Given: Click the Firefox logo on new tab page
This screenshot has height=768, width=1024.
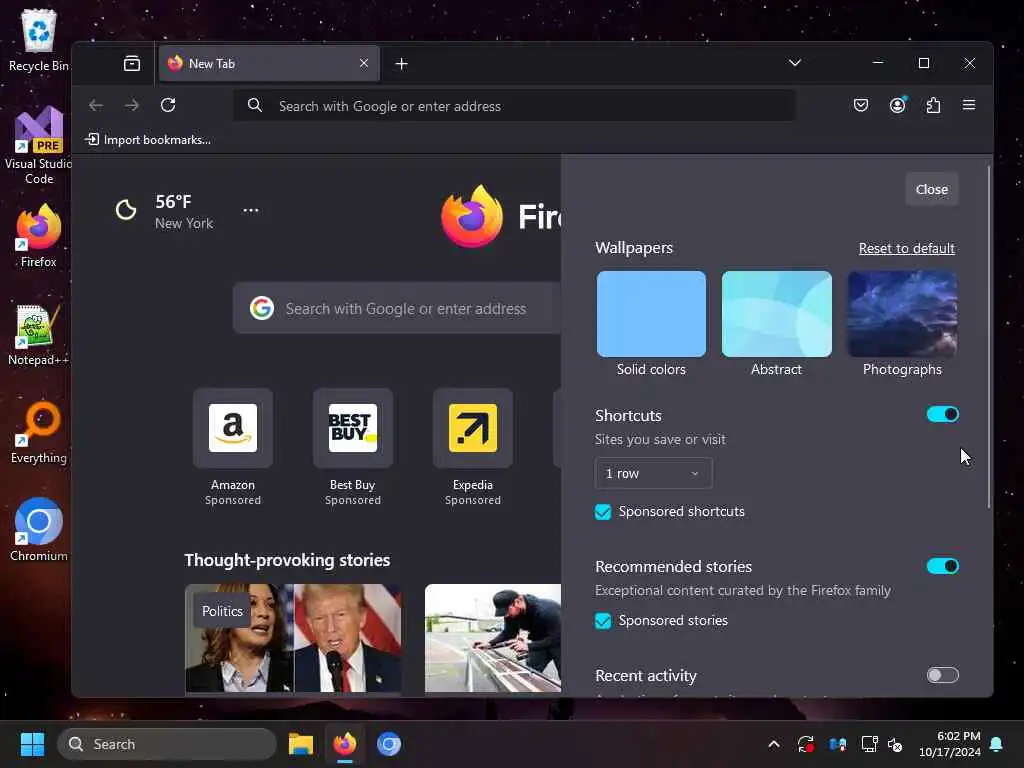Looking at the screenshot, I should (x=472, y=216).
